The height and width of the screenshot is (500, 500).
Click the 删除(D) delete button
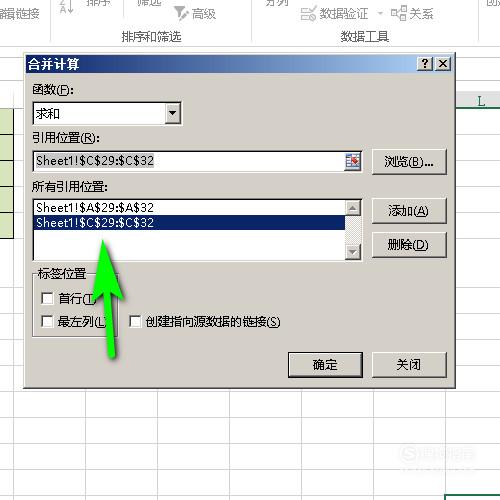tap(409, 245)
